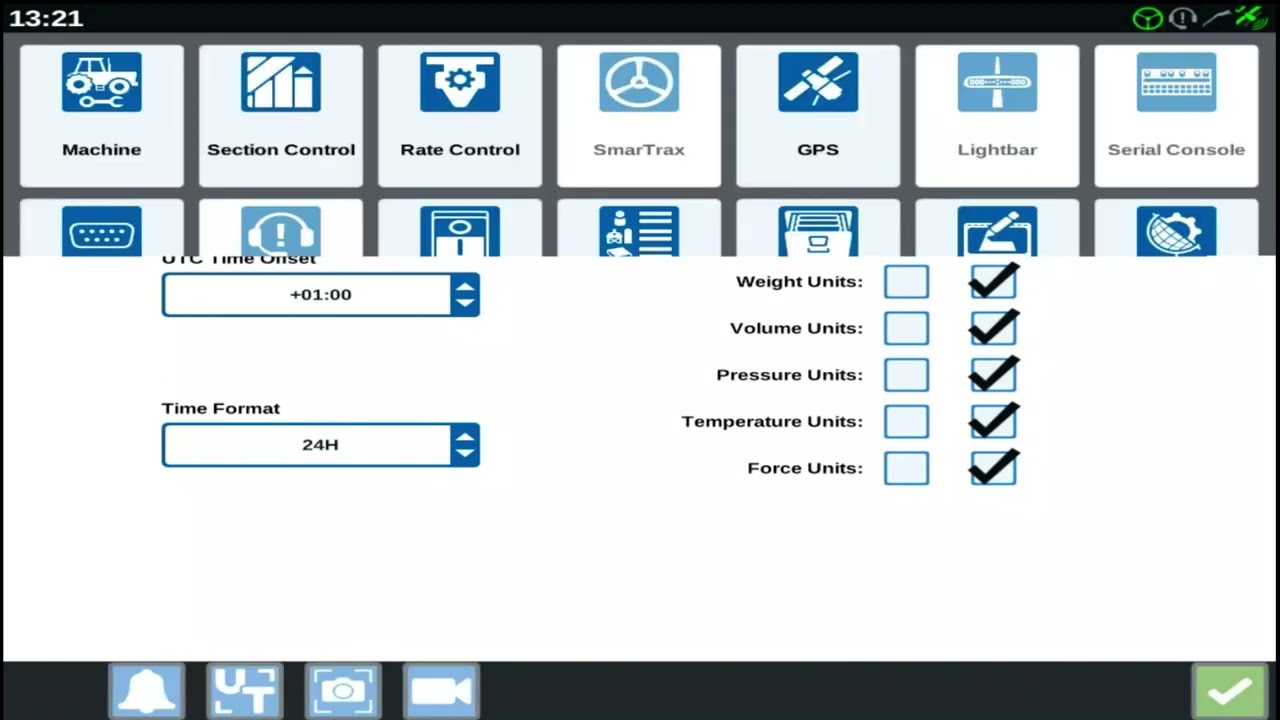Uncheck the right Weight Units box

993,282
